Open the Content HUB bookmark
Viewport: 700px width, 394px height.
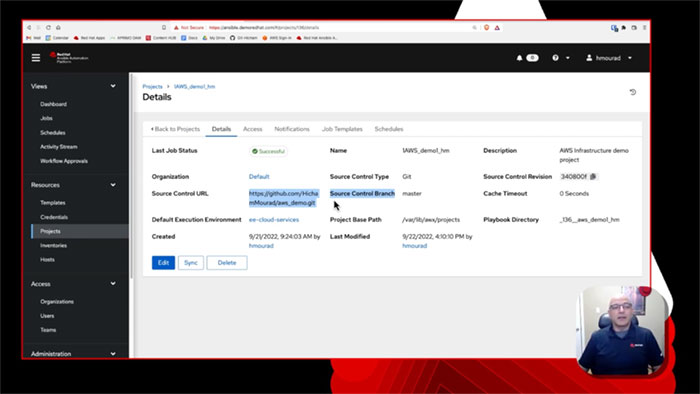pyautogui.click(x=161, y=38)
